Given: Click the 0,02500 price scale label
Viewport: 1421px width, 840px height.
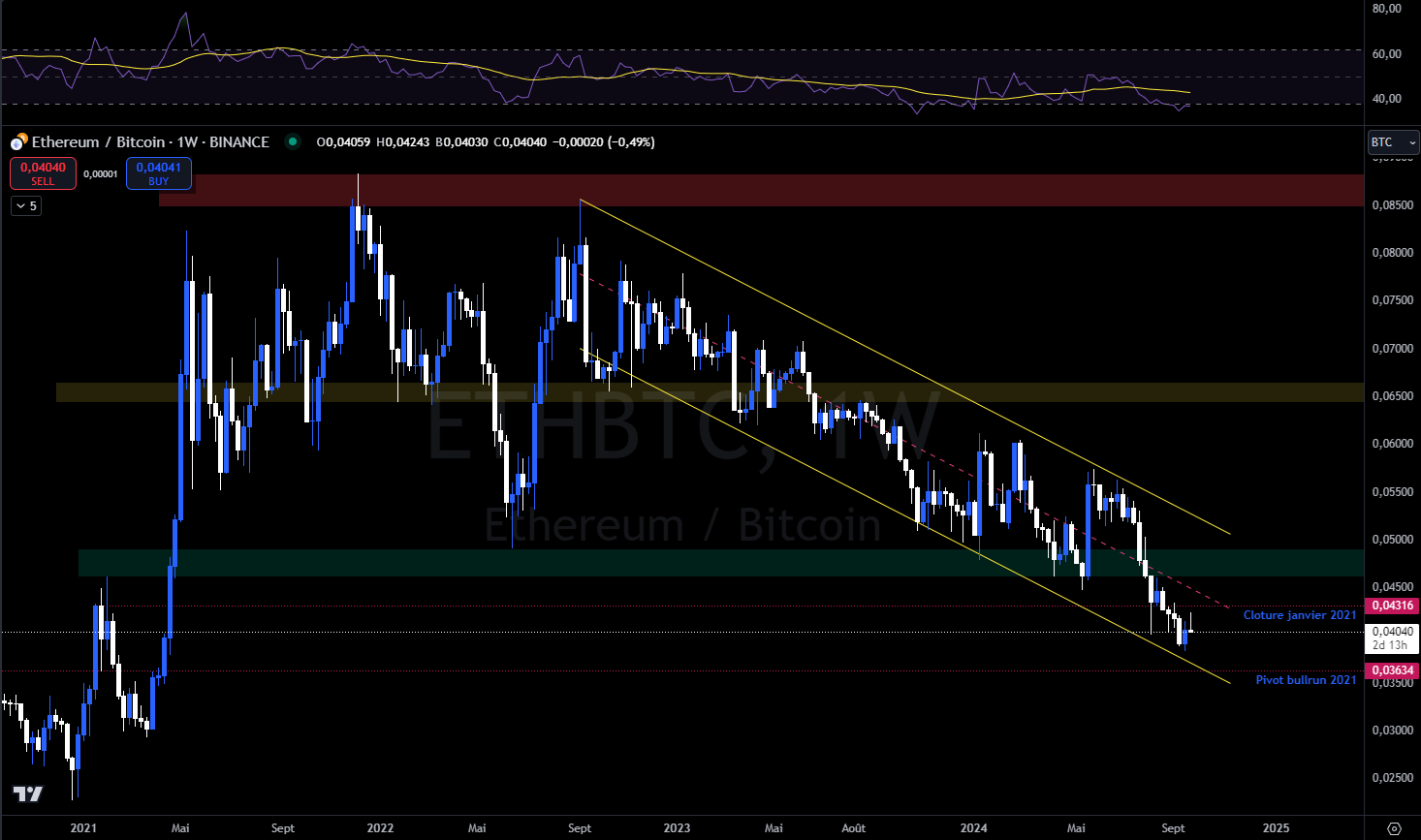Looking at the screenshot, I should pos(1392,778).
